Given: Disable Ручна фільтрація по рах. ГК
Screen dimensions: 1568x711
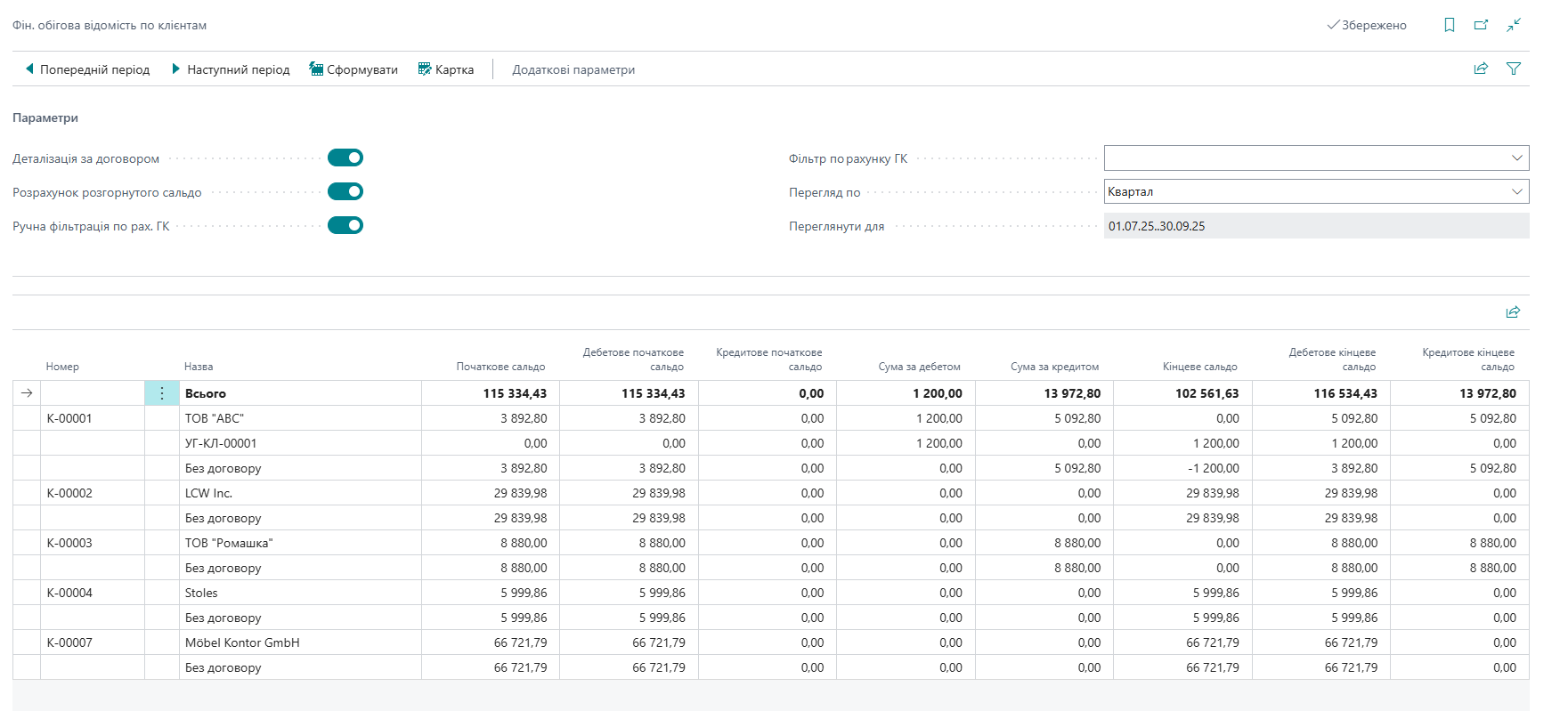Looking at the screenshot, I should click(x=345, y=225).
